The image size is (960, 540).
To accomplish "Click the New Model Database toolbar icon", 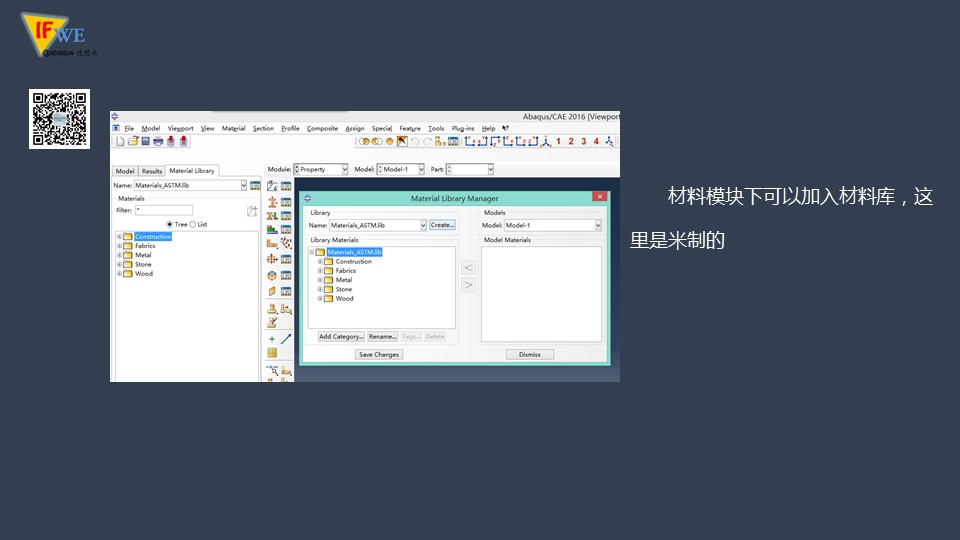I will (x=121, y=141).
